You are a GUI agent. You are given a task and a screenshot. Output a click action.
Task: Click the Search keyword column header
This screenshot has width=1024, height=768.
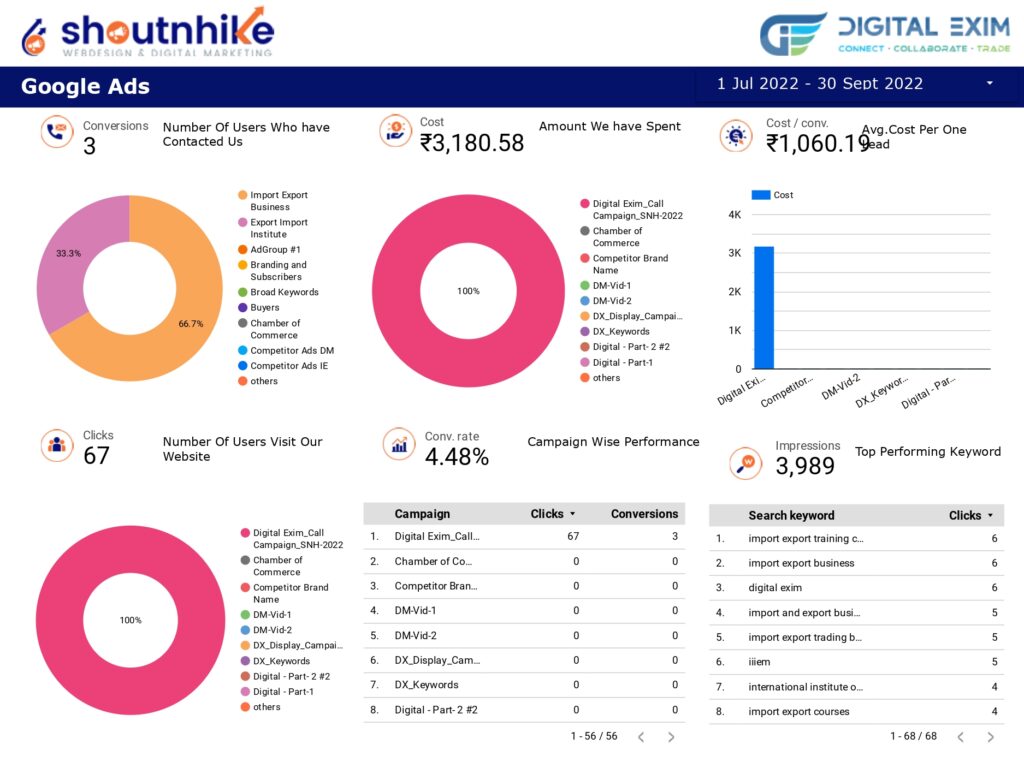click(791, 515)
